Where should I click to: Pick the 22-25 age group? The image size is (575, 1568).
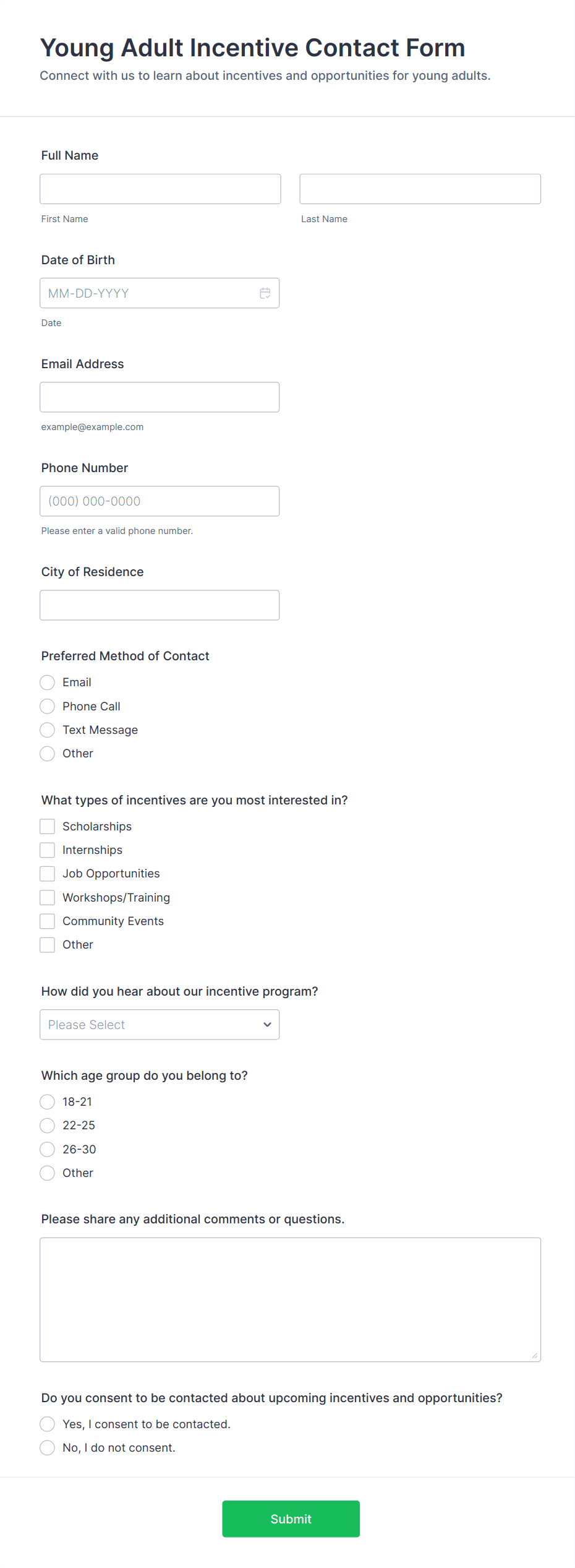(48, 1126)
